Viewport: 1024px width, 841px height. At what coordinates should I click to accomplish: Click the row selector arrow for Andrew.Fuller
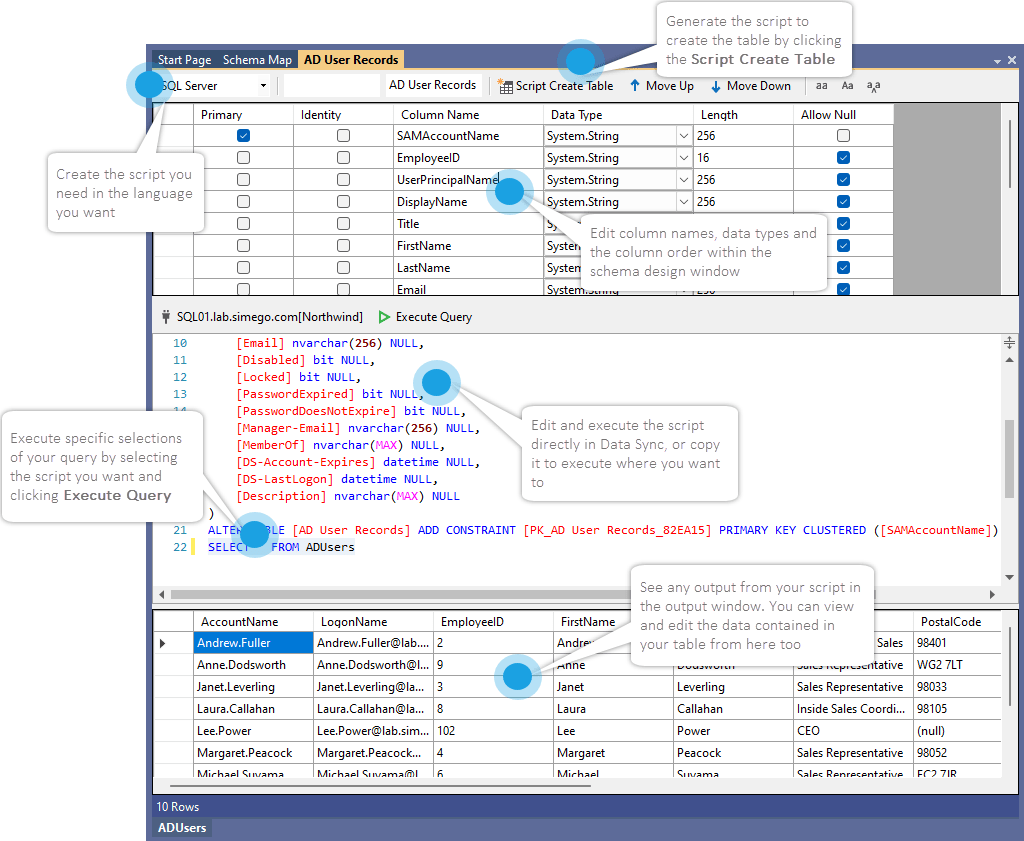click(163, 643)
